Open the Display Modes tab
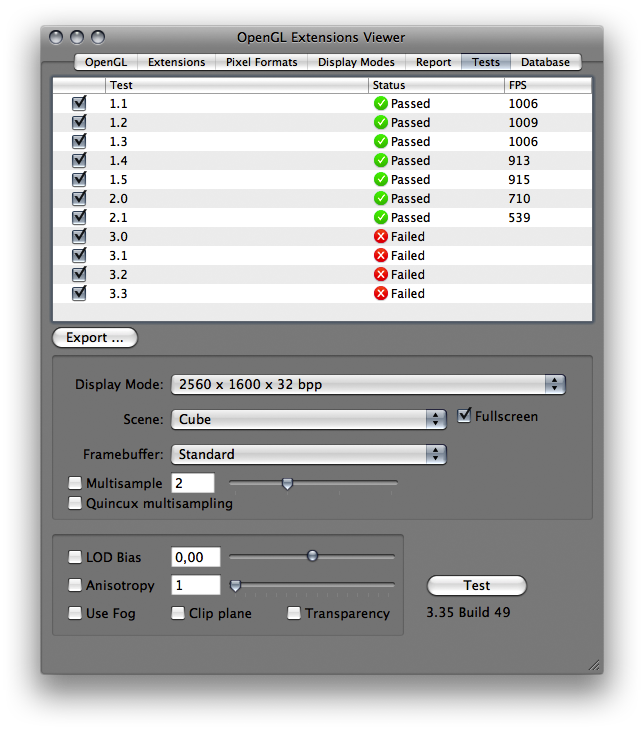Image resolution: width=644 pixels, height=730 pixels. click(x=356, y=62)
